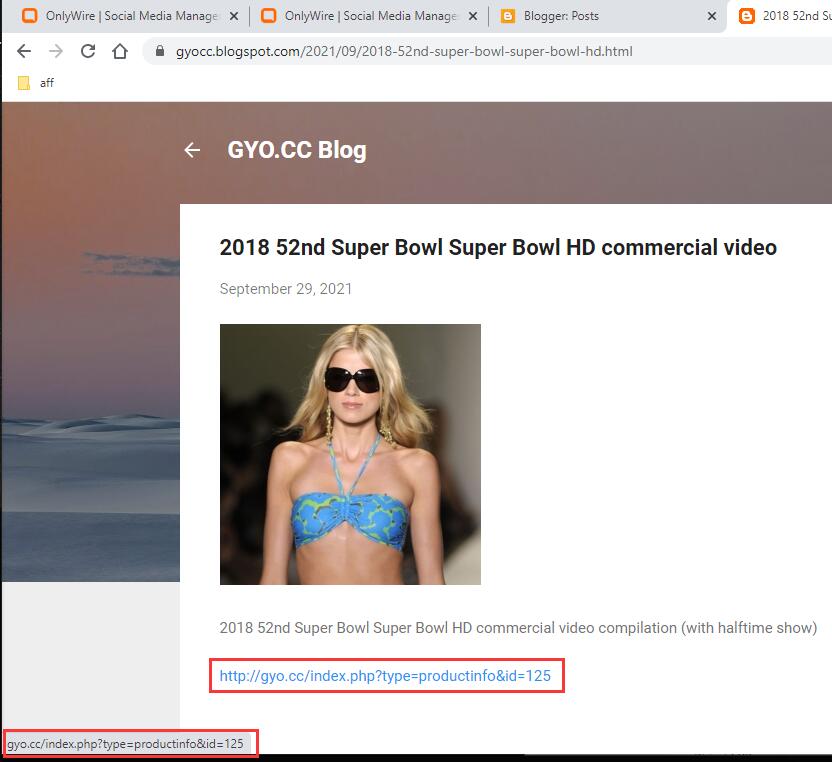Click the 'GYO.CC Blog' header title
This screenshot has height=762, width=832.
(297, 150)
